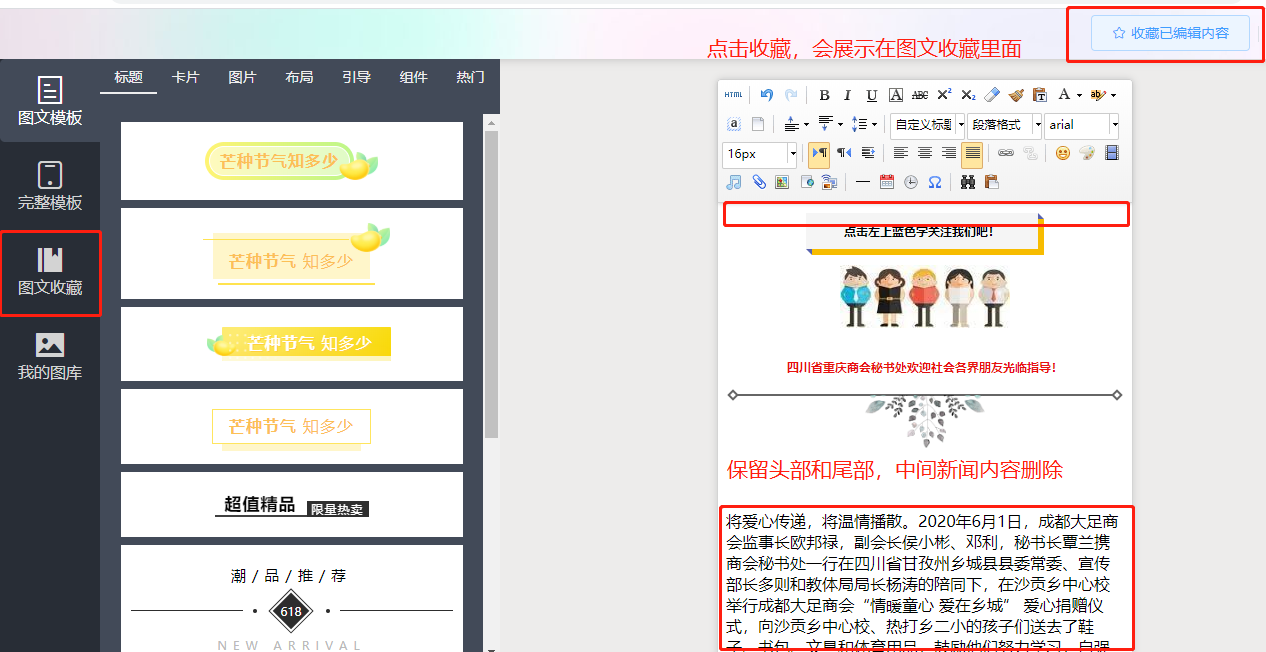Click the format painter brush icon
Screen dimensions: 1266x652
tap(1016, 95)
